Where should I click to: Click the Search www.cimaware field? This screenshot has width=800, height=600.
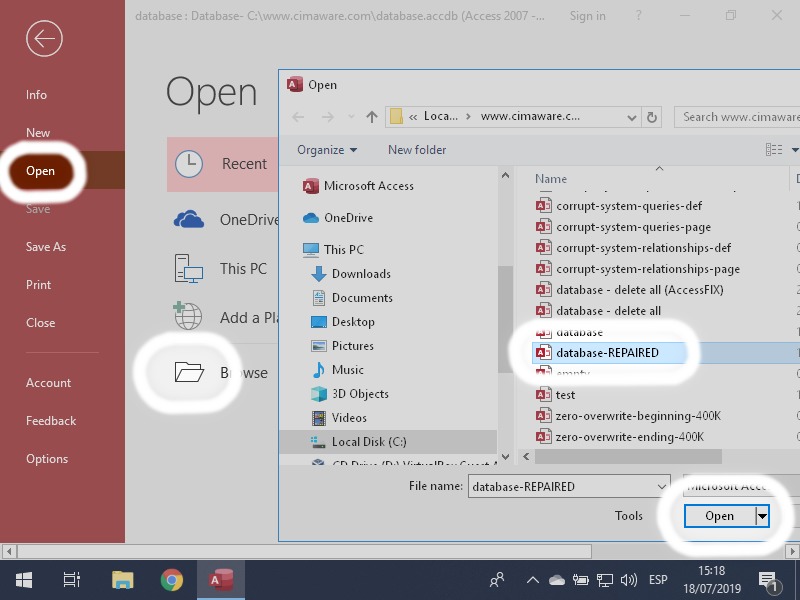(x=738, y=117)
